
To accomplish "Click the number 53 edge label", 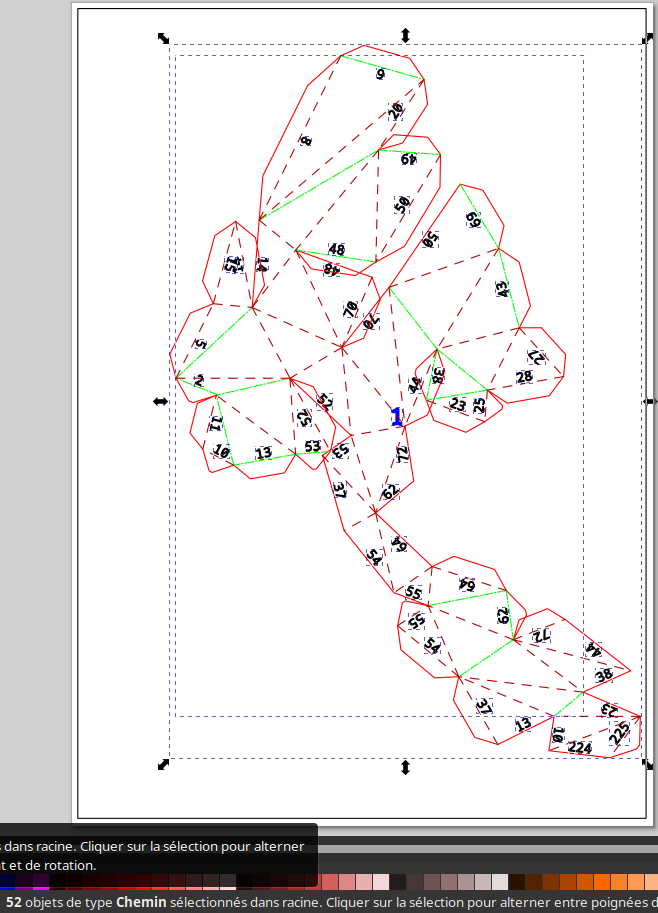I will pyautogui.click(x=313, y=446).
